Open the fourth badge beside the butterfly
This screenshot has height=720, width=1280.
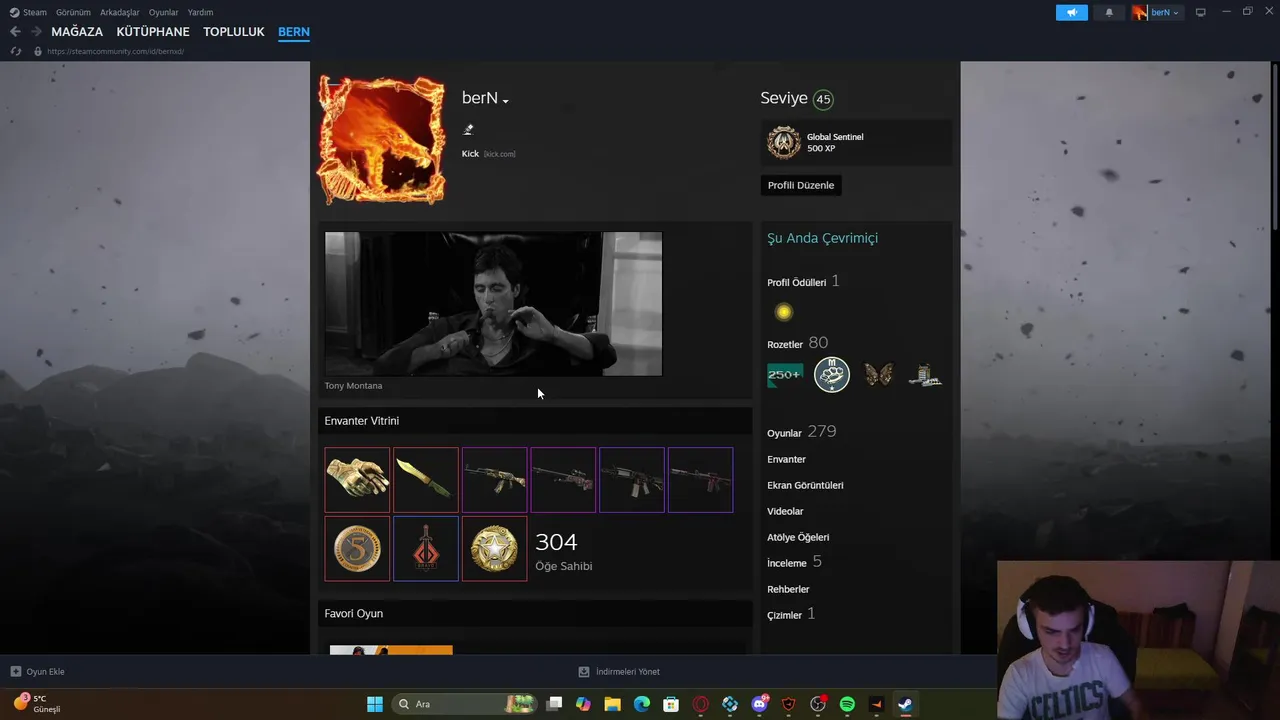click(x=925, y=375)
